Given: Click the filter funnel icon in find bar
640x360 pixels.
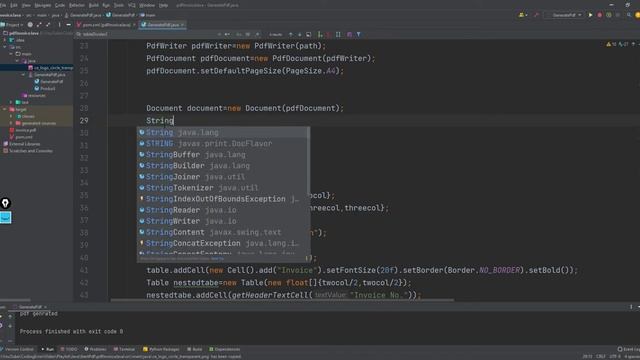Looking at the screenshot, I should [358, 35].
